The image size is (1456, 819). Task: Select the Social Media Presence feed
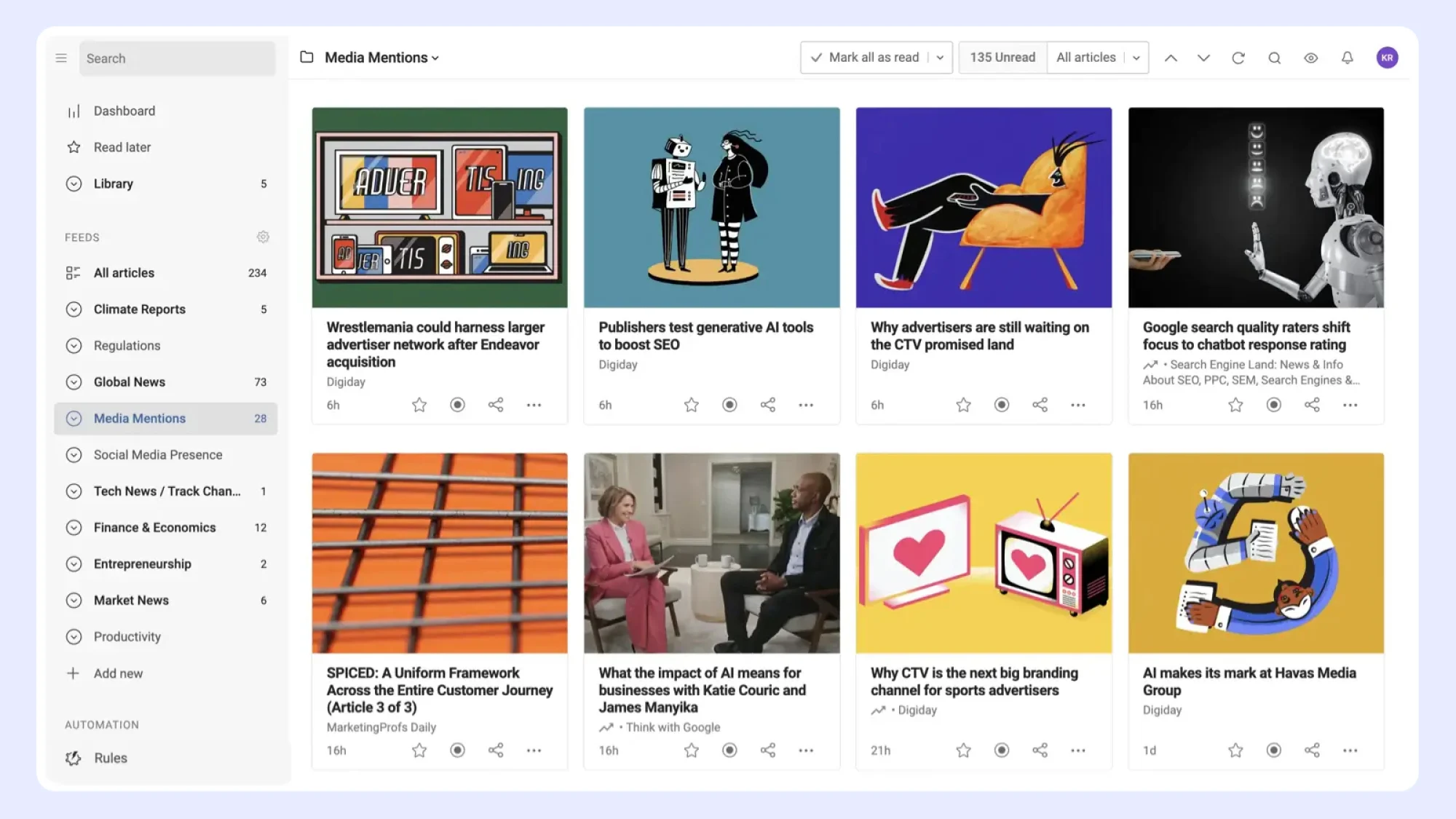pos(166,455)
